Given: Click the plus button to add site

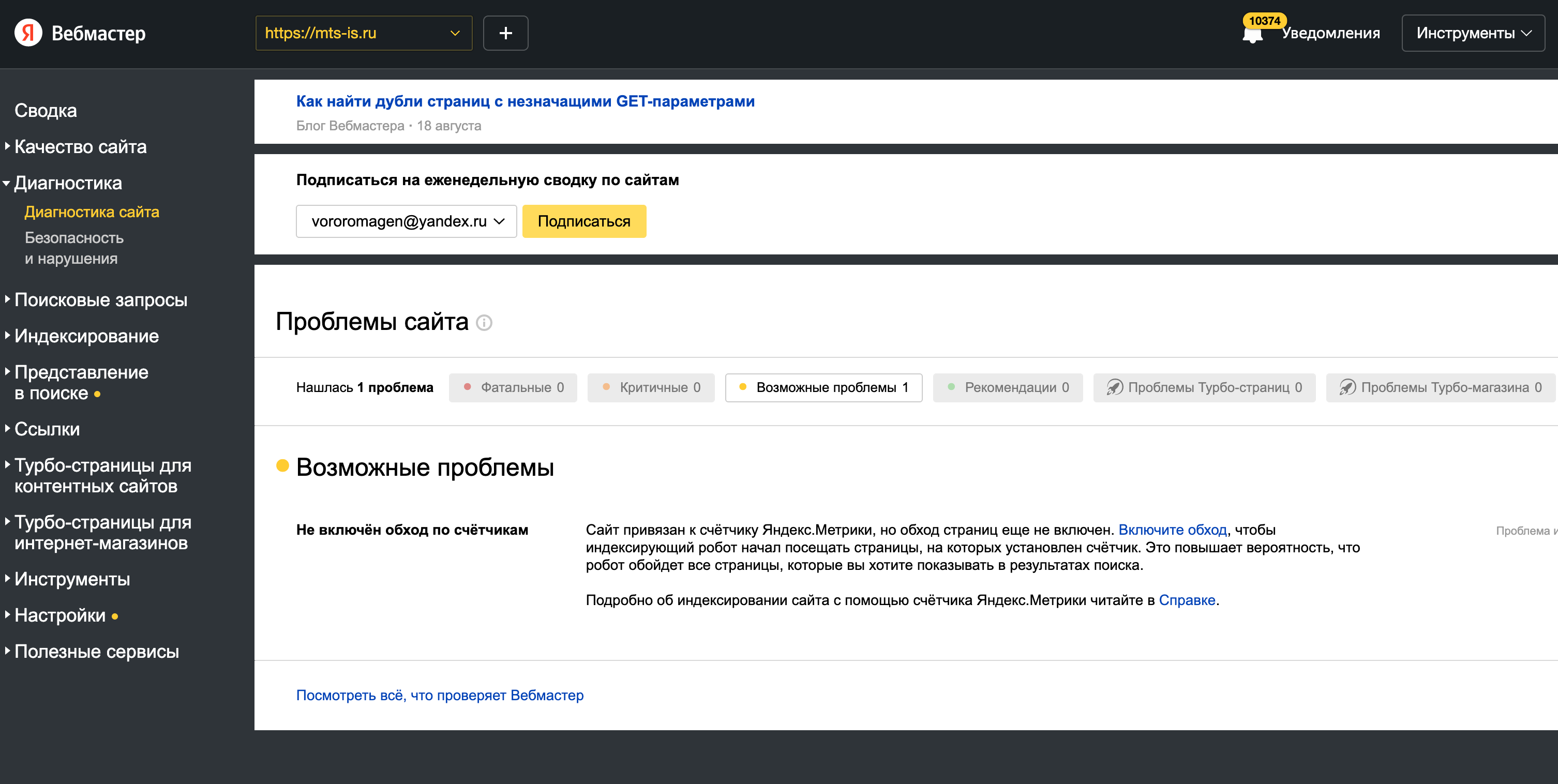Looking at the screenshot, I should 505,33.
